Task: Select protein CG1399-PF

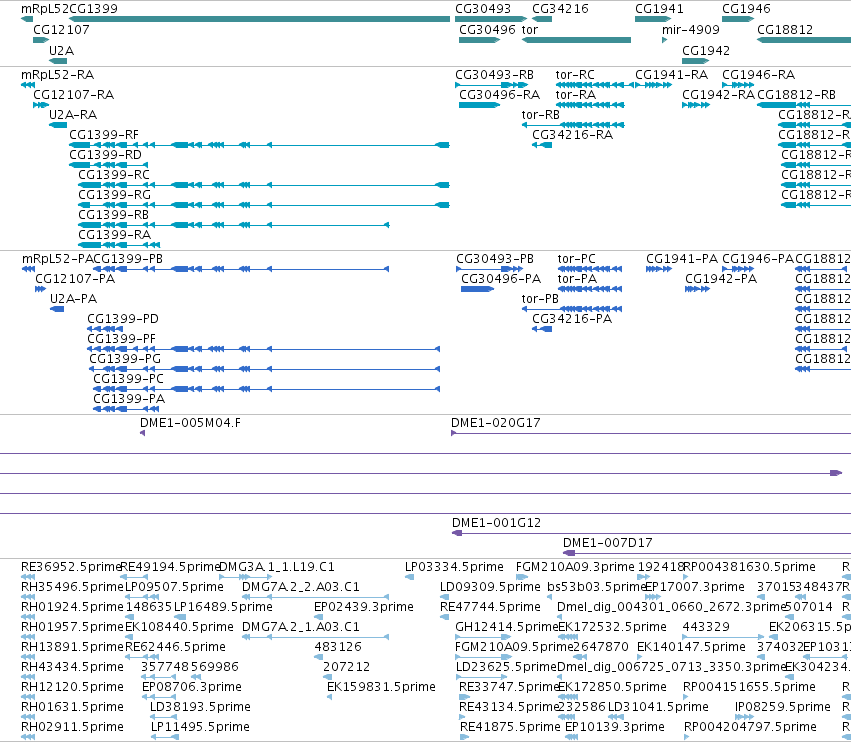Action: [x=122, y=339]
